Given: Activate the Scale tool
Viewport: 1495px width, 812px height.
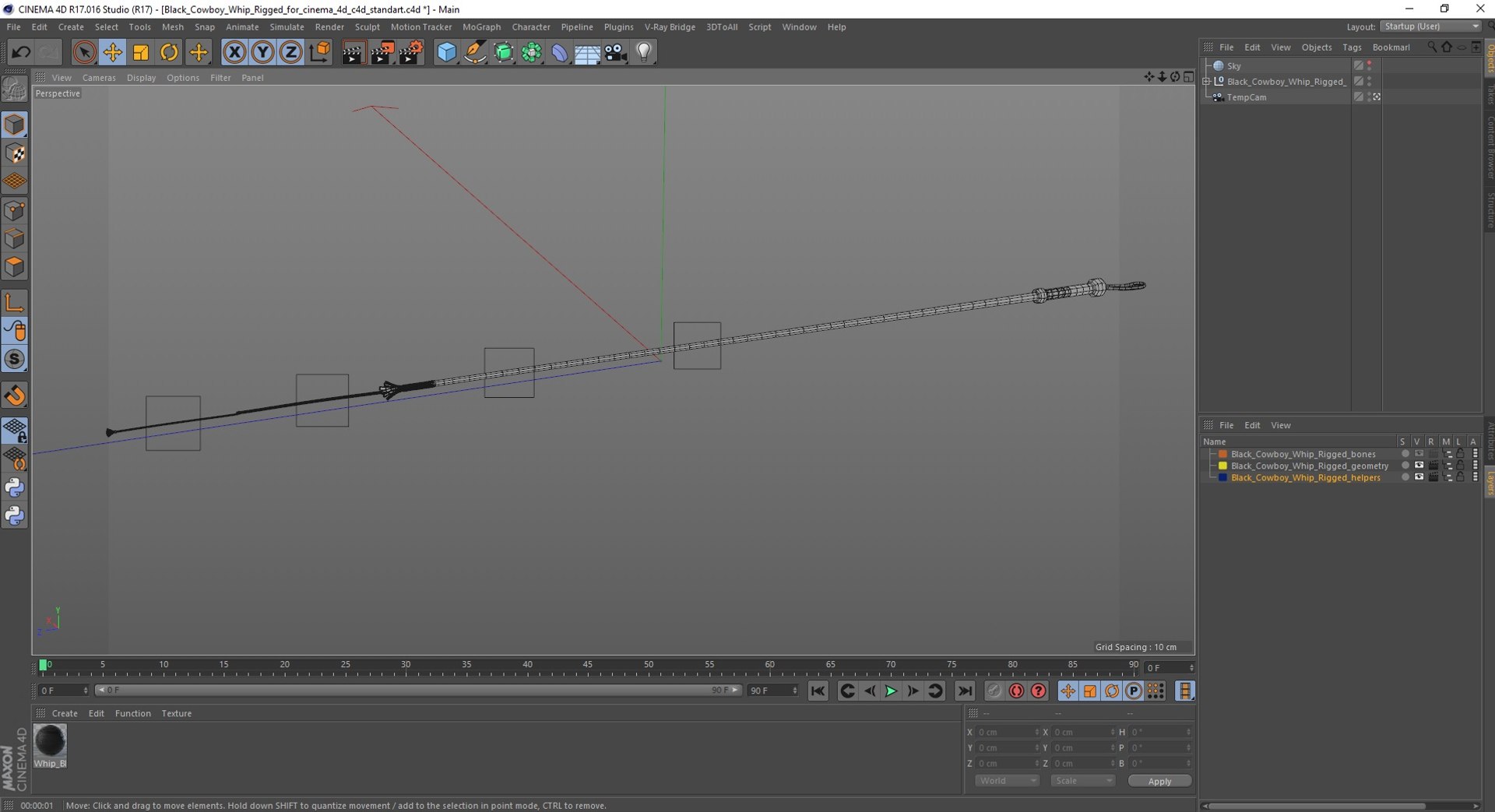Looking at the screenshot, I should coord(141,52).
